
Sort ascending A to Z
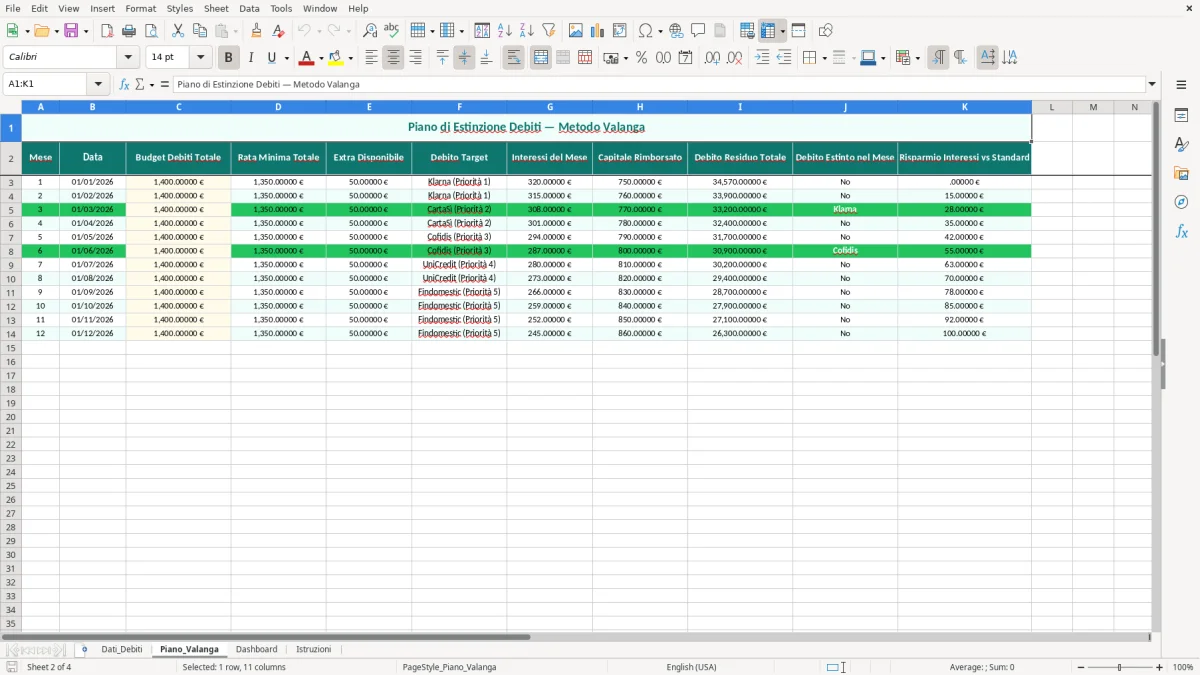(x=505, y=31)
